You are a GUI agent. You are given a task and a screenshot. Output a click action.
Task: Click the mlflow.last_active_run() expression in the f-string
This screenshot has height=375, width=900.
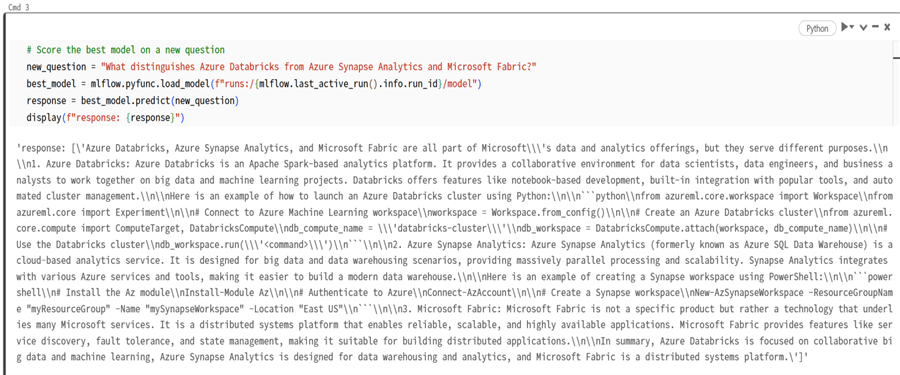(x=319, y=84)
